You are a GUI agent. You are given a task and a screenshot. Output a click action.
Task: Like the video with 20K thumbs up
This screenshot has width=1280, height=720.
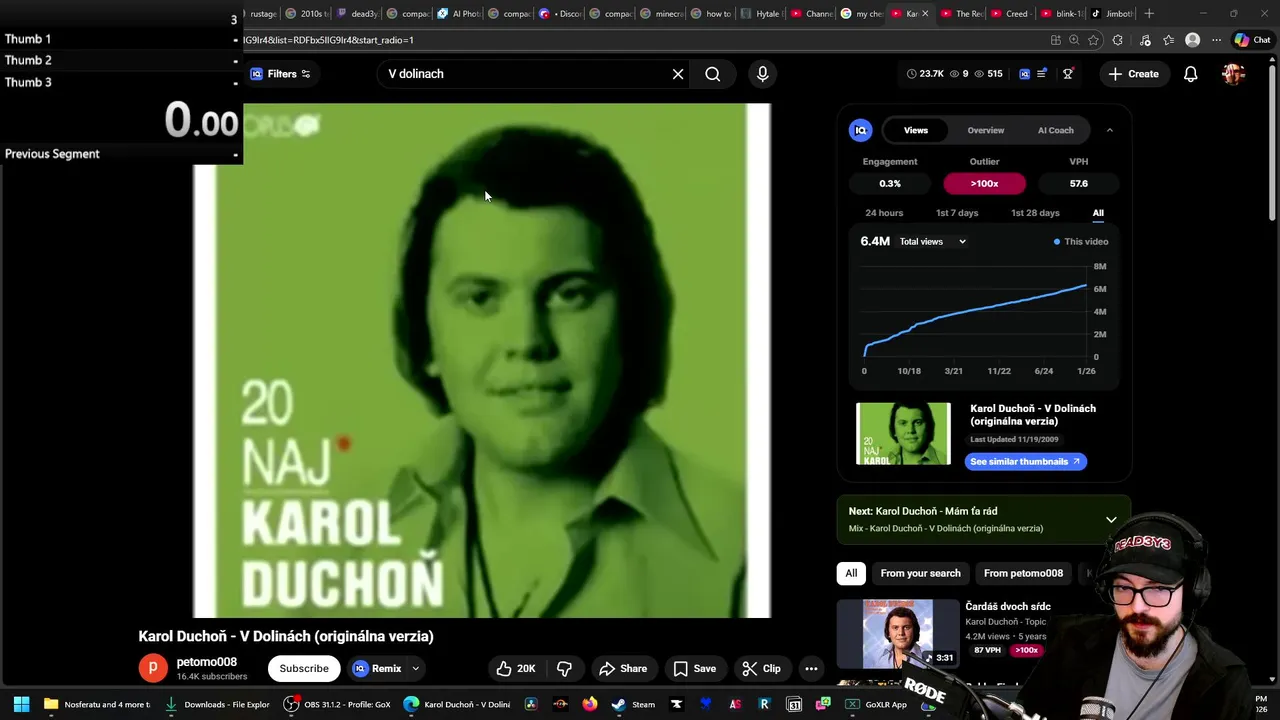coord(516,669)
